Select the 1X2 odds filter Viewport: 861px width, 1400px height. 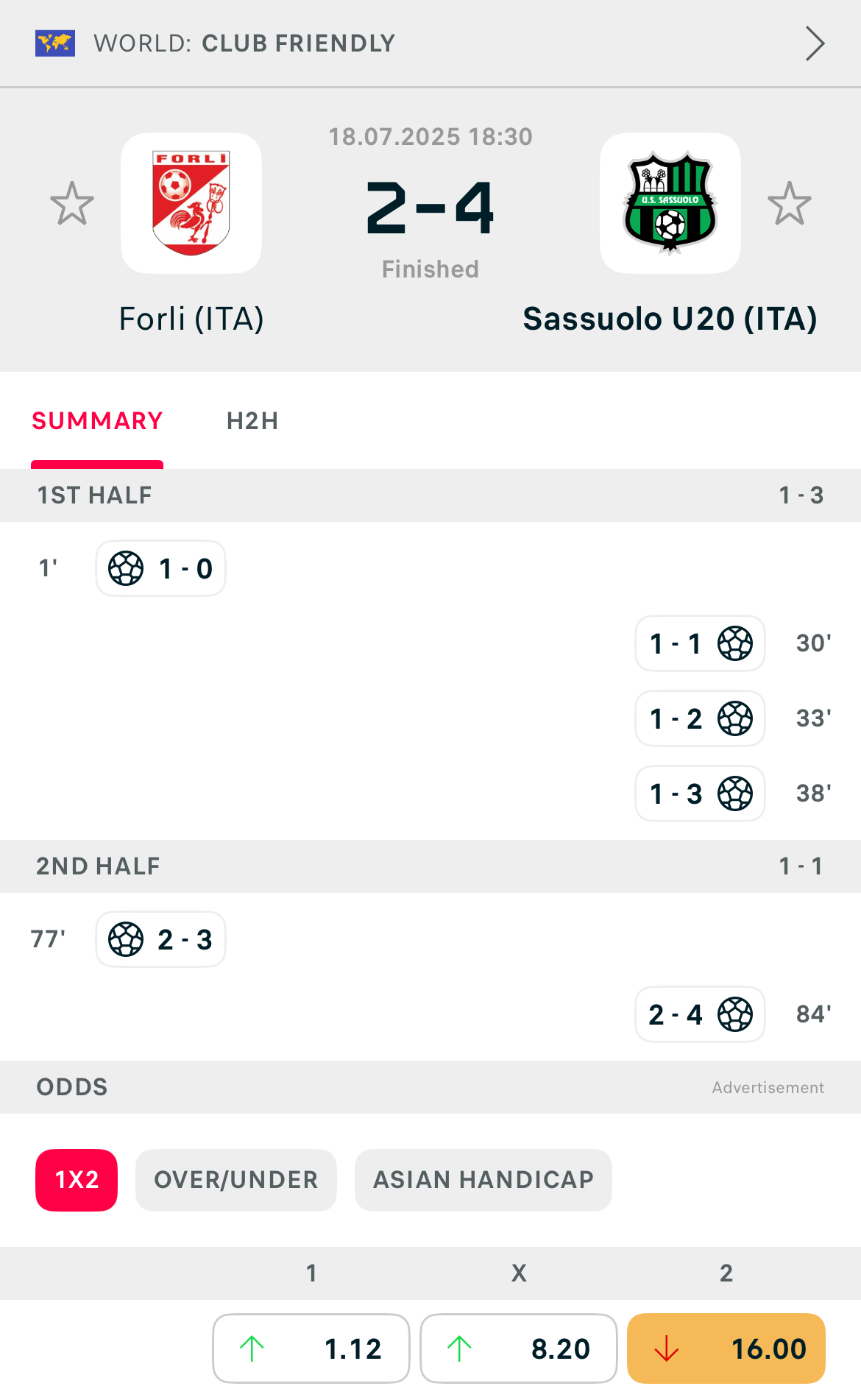tap(77, 1180)
